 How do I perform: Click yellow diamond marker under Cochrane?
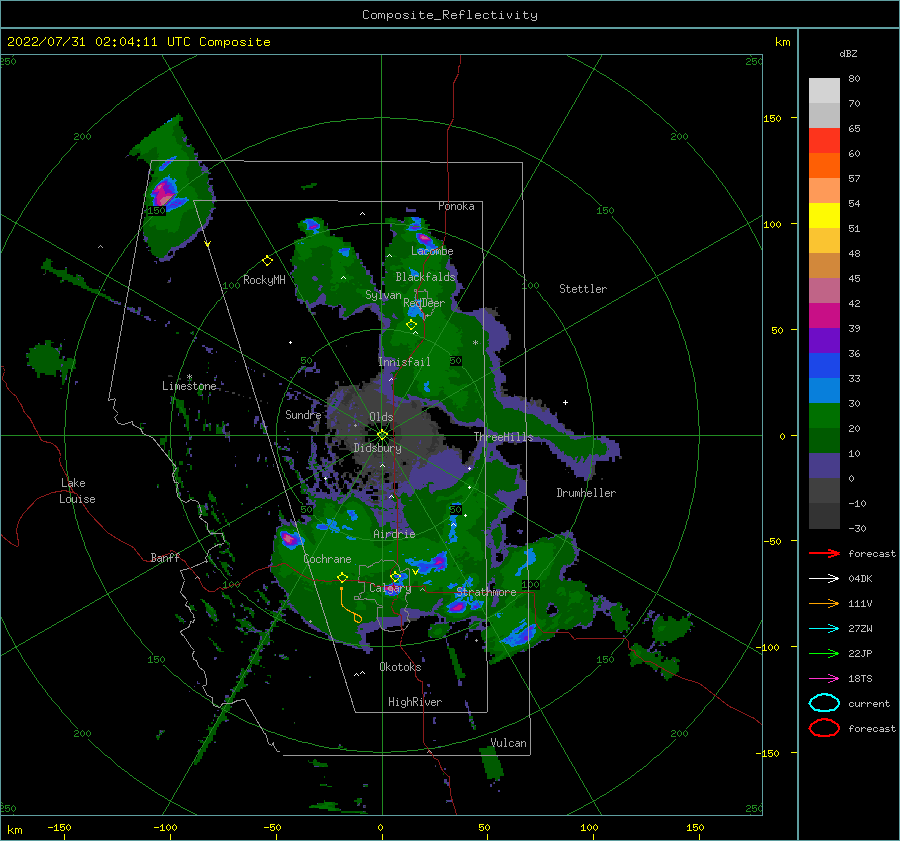(x=342, y=577)
